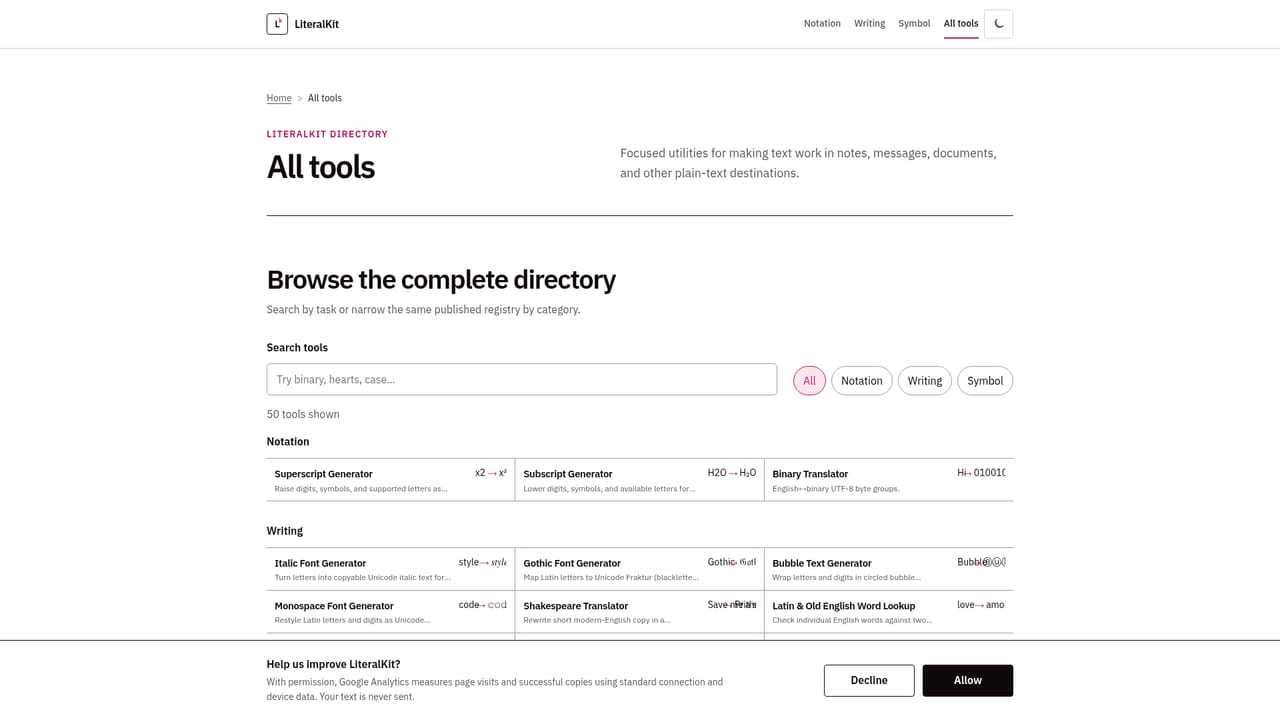The width and height of the screenshot is (1280, 720).
Task: Open the Notation nav item
Action: (822, 24)
